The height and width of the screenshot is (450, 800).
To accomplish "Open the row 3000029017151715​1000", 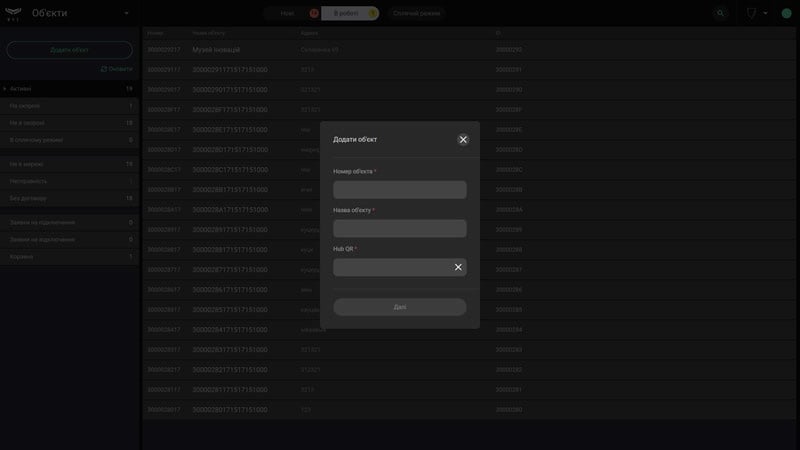I will coord(469,90).
